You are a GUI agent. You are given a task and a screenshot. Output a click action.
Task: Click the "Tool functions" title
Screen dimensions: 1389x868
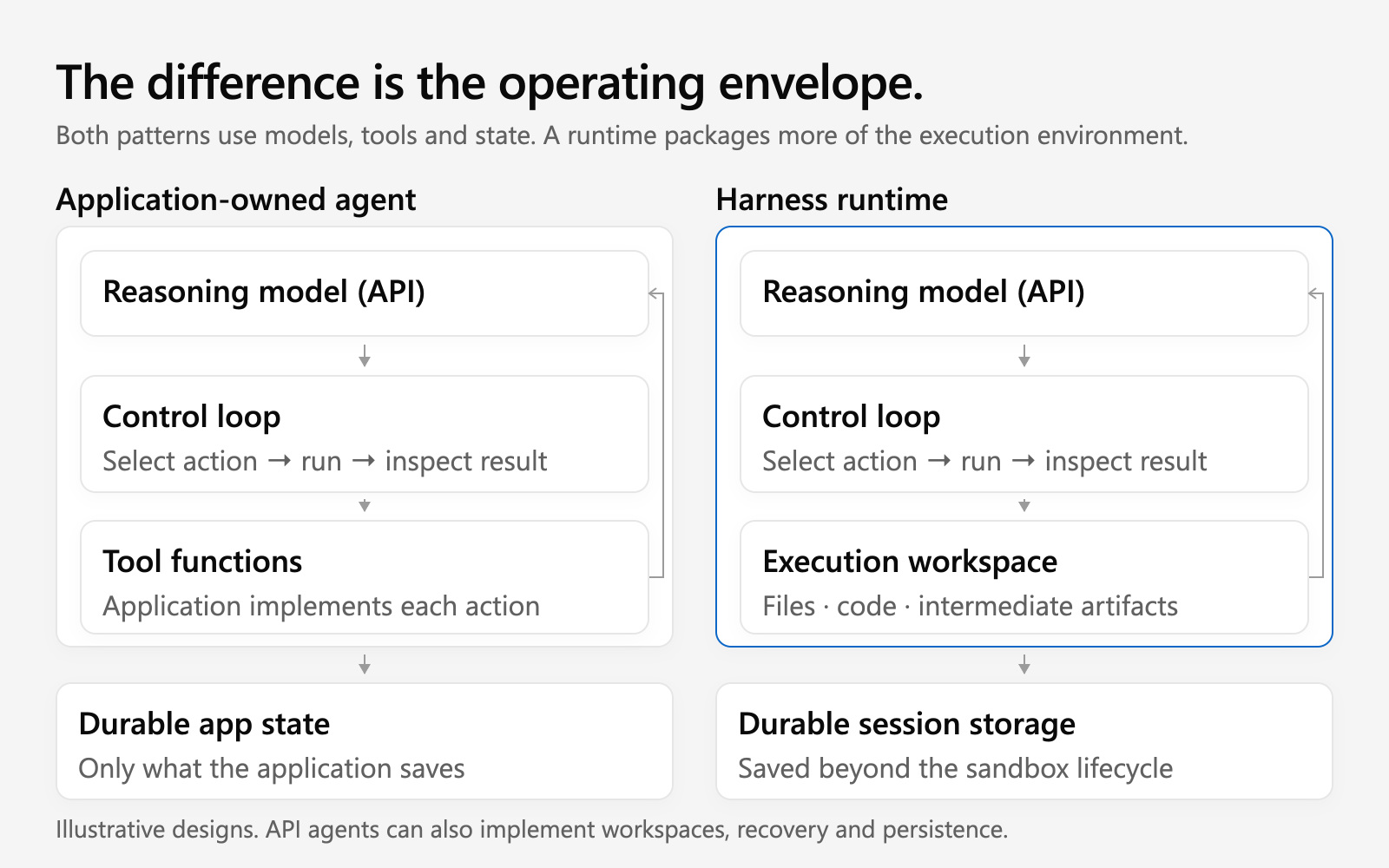click(202, 562)
